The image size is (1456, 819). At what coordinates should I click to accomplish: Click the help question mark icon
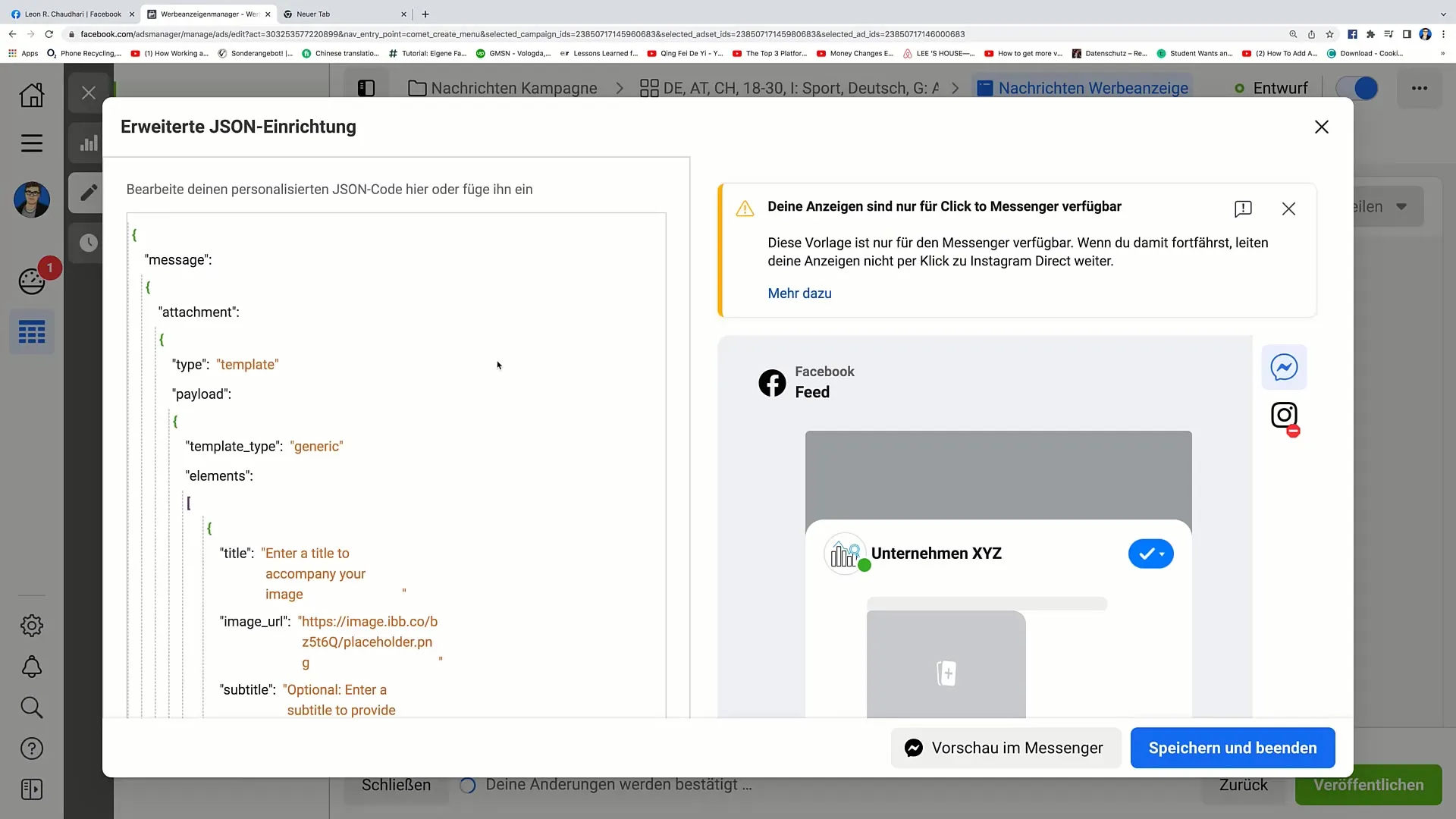tap(32, 748)
